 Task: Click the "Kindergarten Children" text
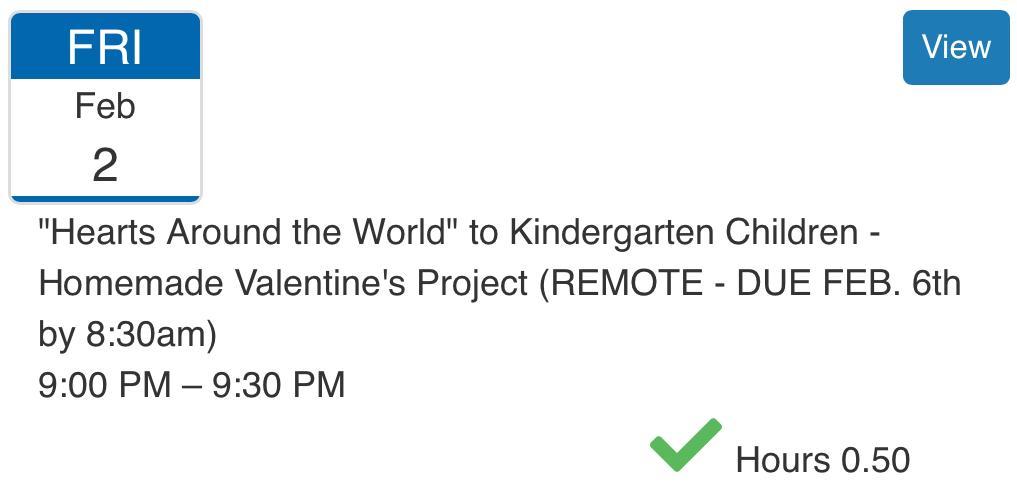click(683, 232)
